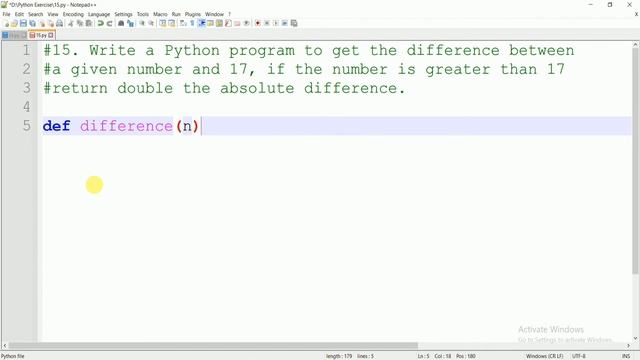
Task: Open the File menu
Action: pyautogui.click(x=7, y=14)
